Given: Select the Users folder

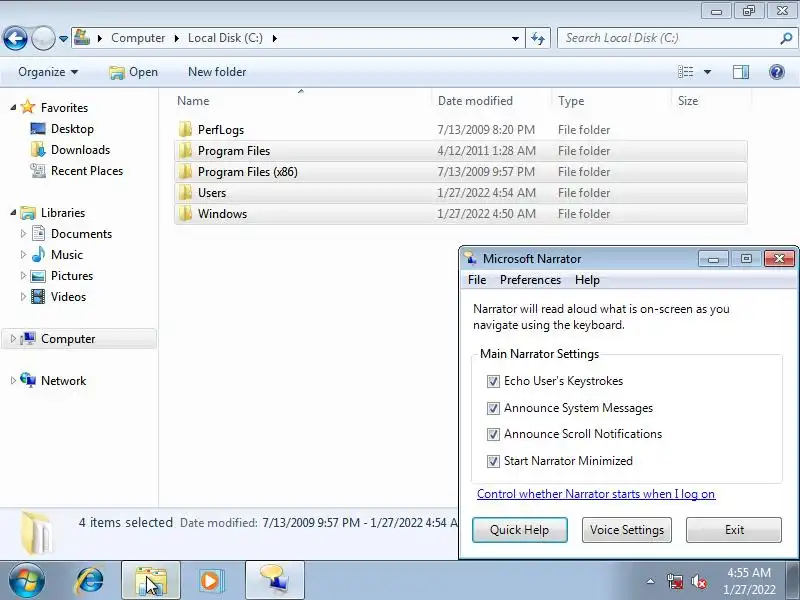Looking at the screenshot, I should pos(461,192).
